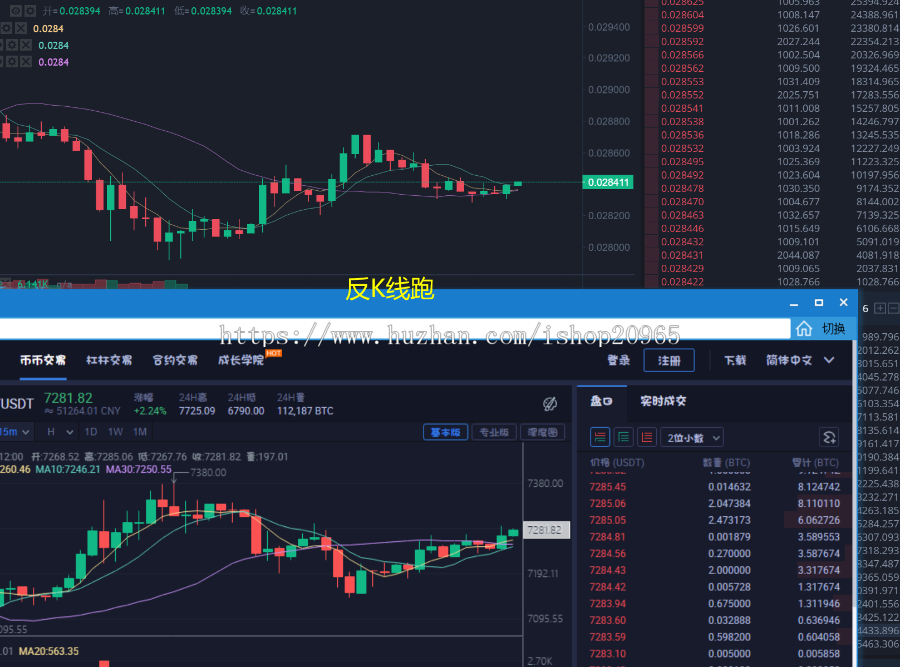Toggle the crossed-out eye icon in the ticker header

(550, 404)
